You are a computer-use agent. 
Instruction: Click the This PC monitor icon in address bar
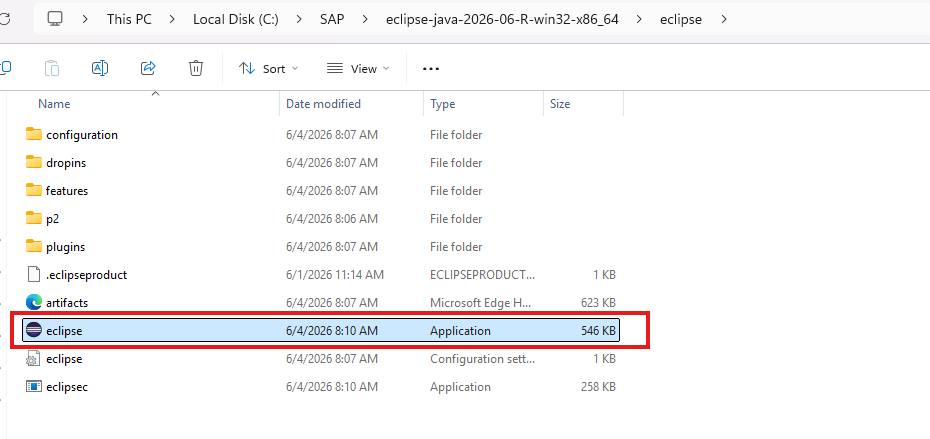coord(55,19)
